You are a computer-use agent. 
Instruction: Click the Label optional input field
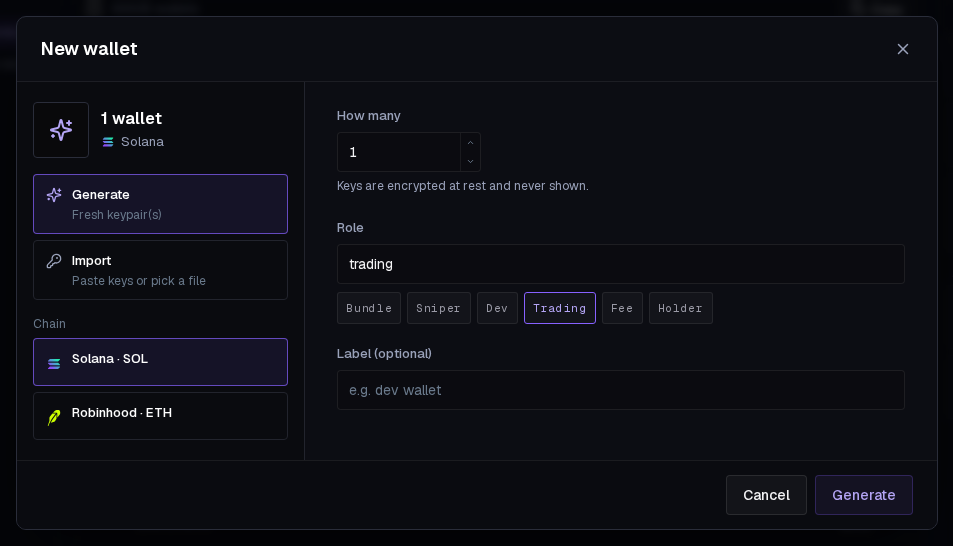(621, 390)
